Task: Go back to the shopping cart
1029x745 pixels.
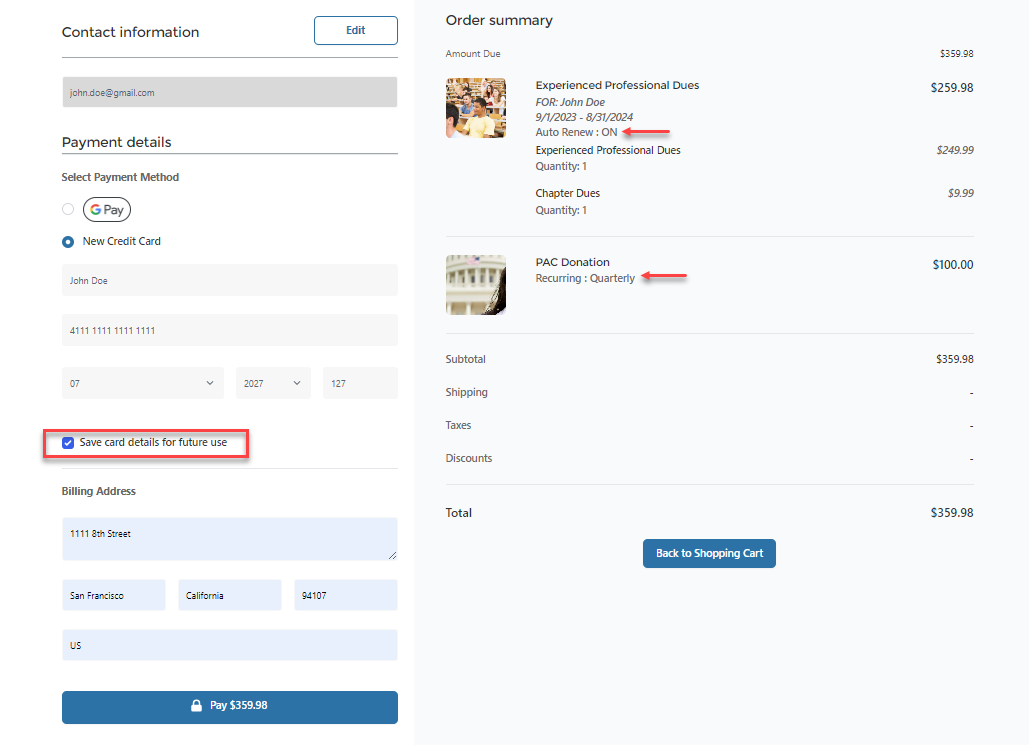Action: point(709,554)
